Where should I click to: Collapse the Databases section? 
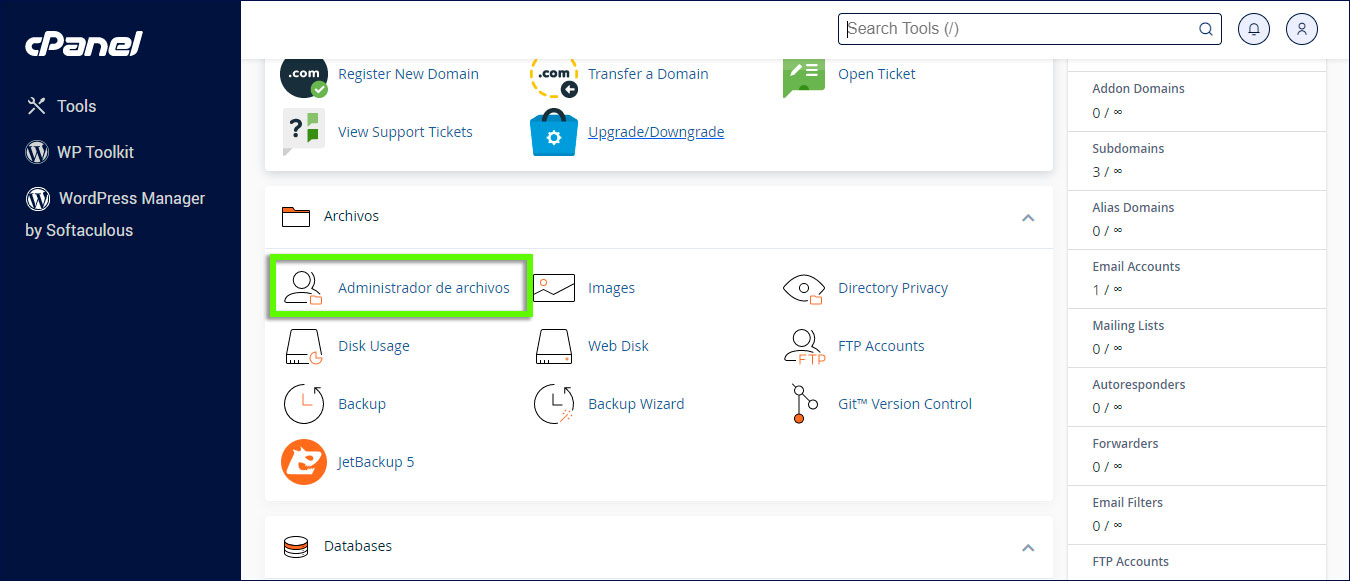tap(1028, 548)
